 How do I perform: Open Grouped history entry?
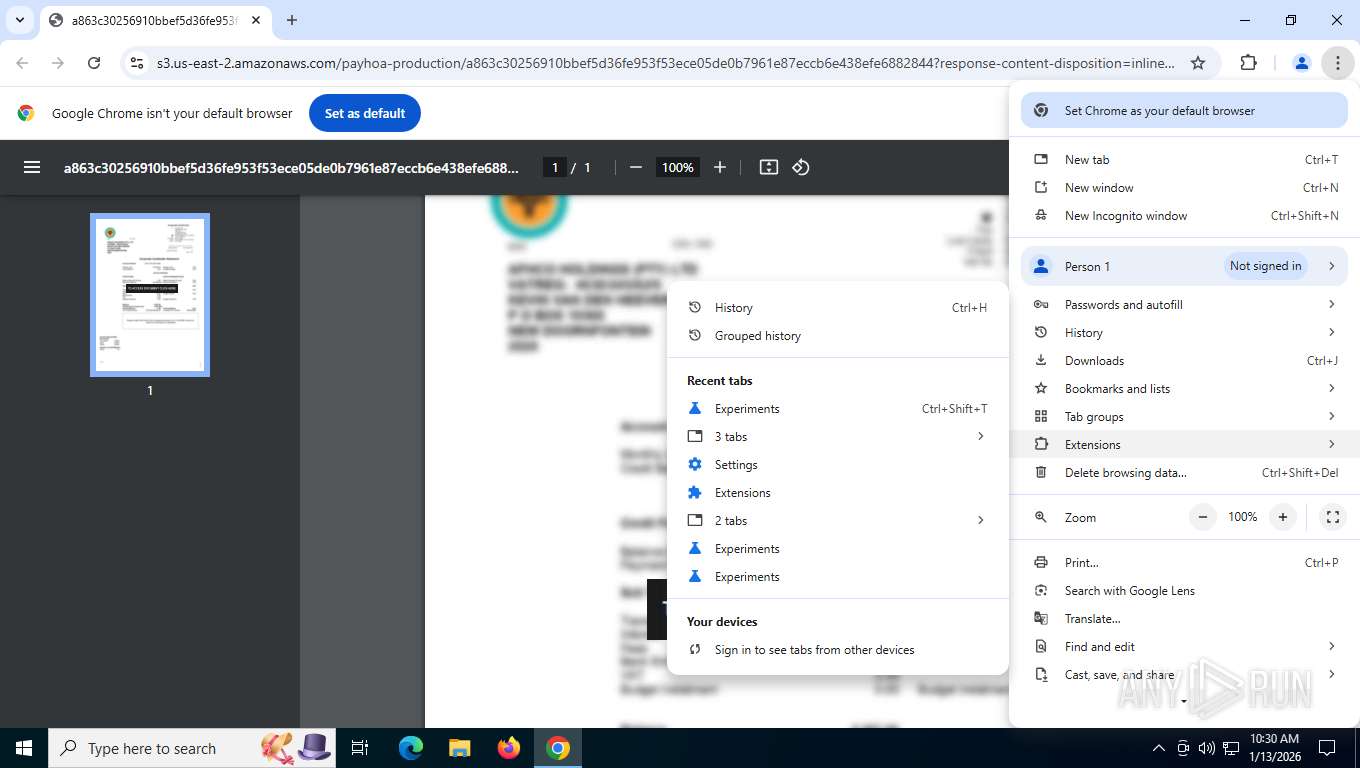point(838,336)
